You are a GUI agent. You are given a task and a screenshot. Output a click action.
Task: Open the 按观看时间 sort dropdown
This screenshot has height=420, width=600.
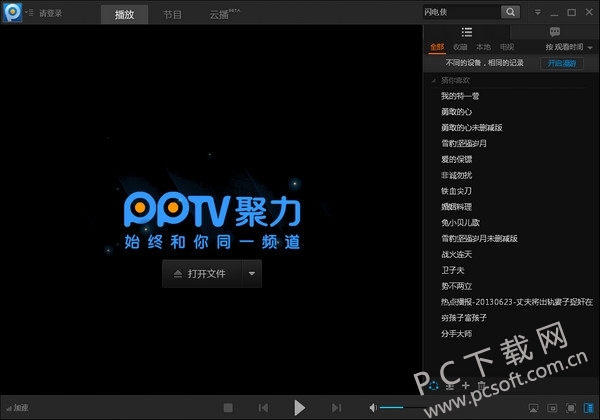coord(569,47)
